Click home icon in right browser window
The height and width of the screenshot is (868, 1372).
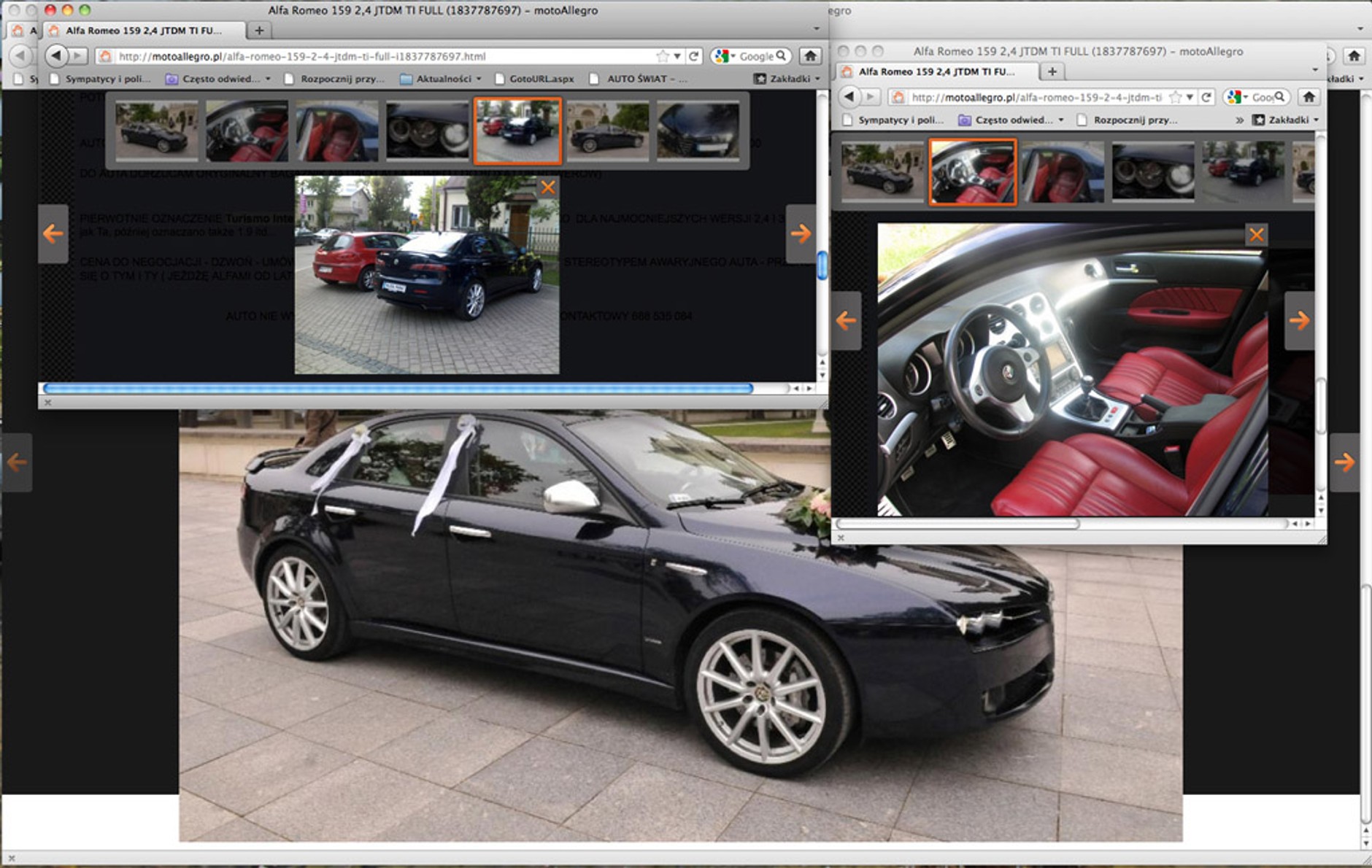pyautogui.click(x=1309, y=97)
